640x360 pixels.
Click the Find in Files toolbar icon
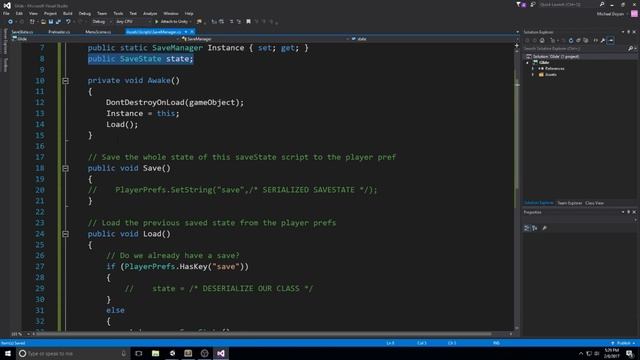pyautogui.click(x=199, y=22)
